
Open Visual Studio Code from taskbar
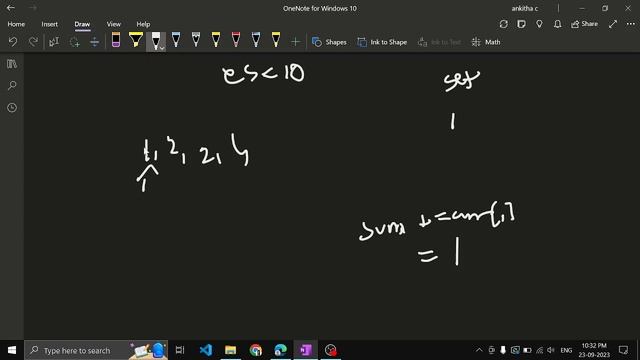tap(206, 350)
